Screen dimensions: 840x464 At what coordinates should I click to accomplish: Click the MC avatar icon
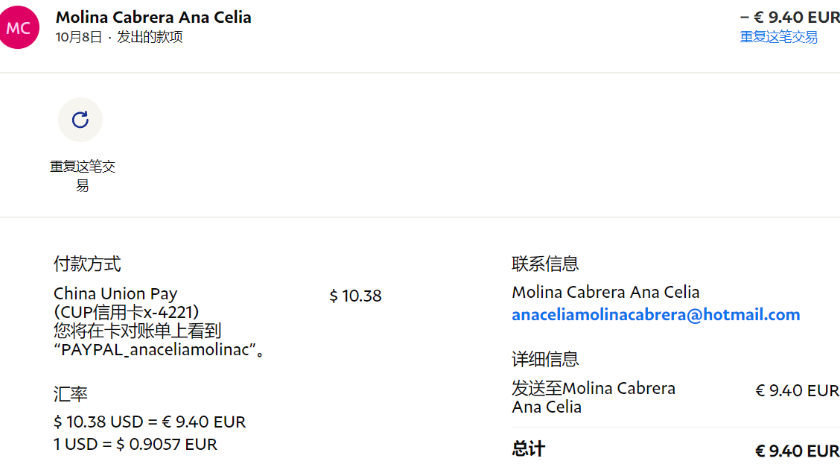19,28
